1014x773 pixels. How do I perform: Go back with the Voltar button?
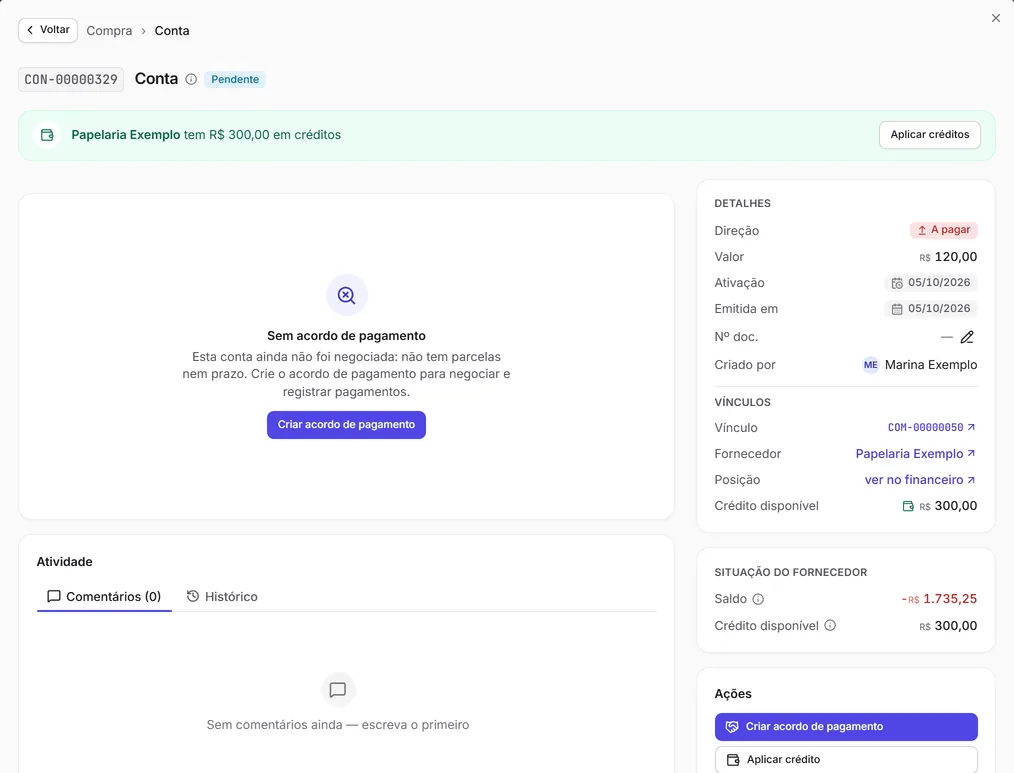coord(48,30)
